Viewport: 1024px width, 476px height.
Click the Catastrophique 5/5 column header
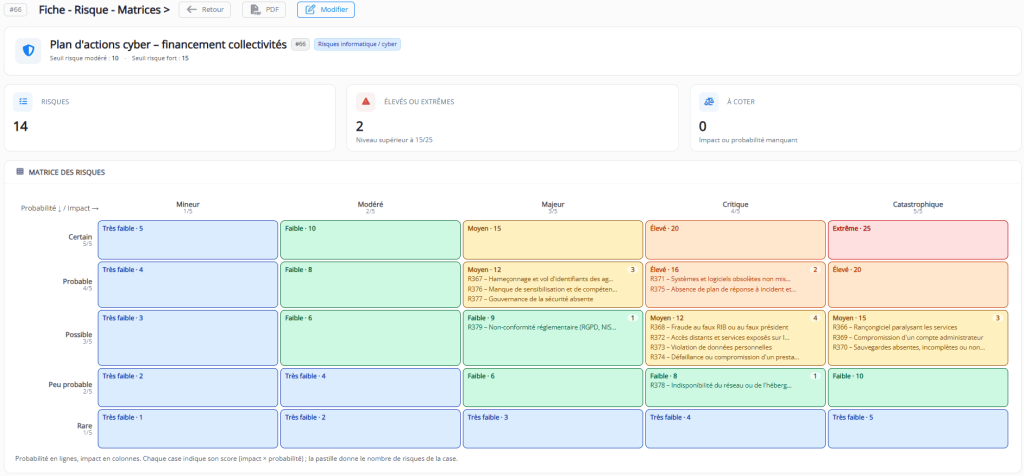pyautogui.click(x=918, y=207)
